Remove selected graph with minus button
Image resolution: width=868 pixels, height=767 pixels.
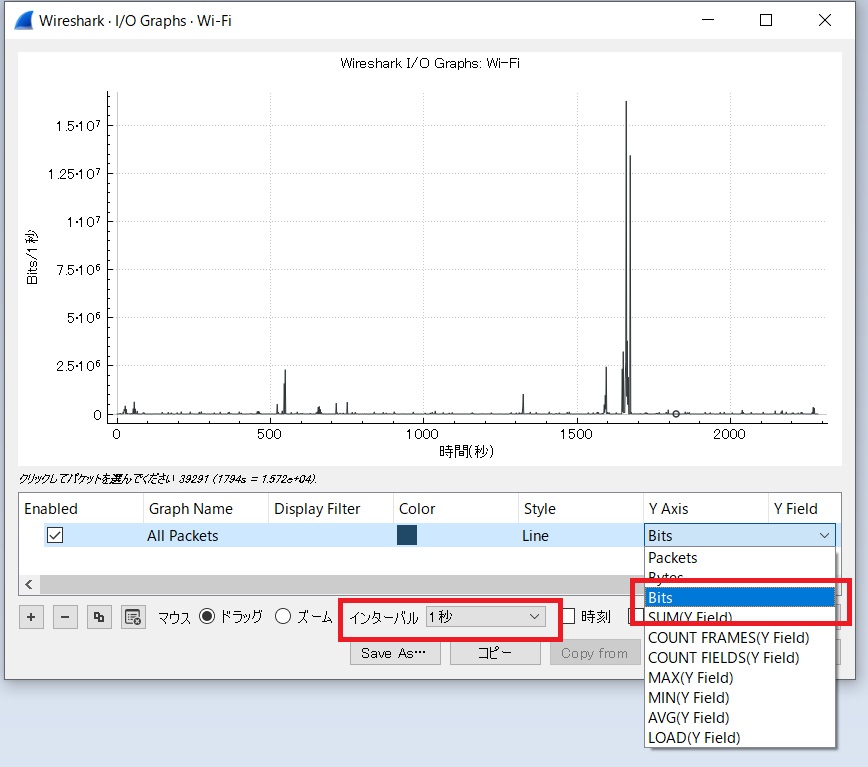coord(65,617)
